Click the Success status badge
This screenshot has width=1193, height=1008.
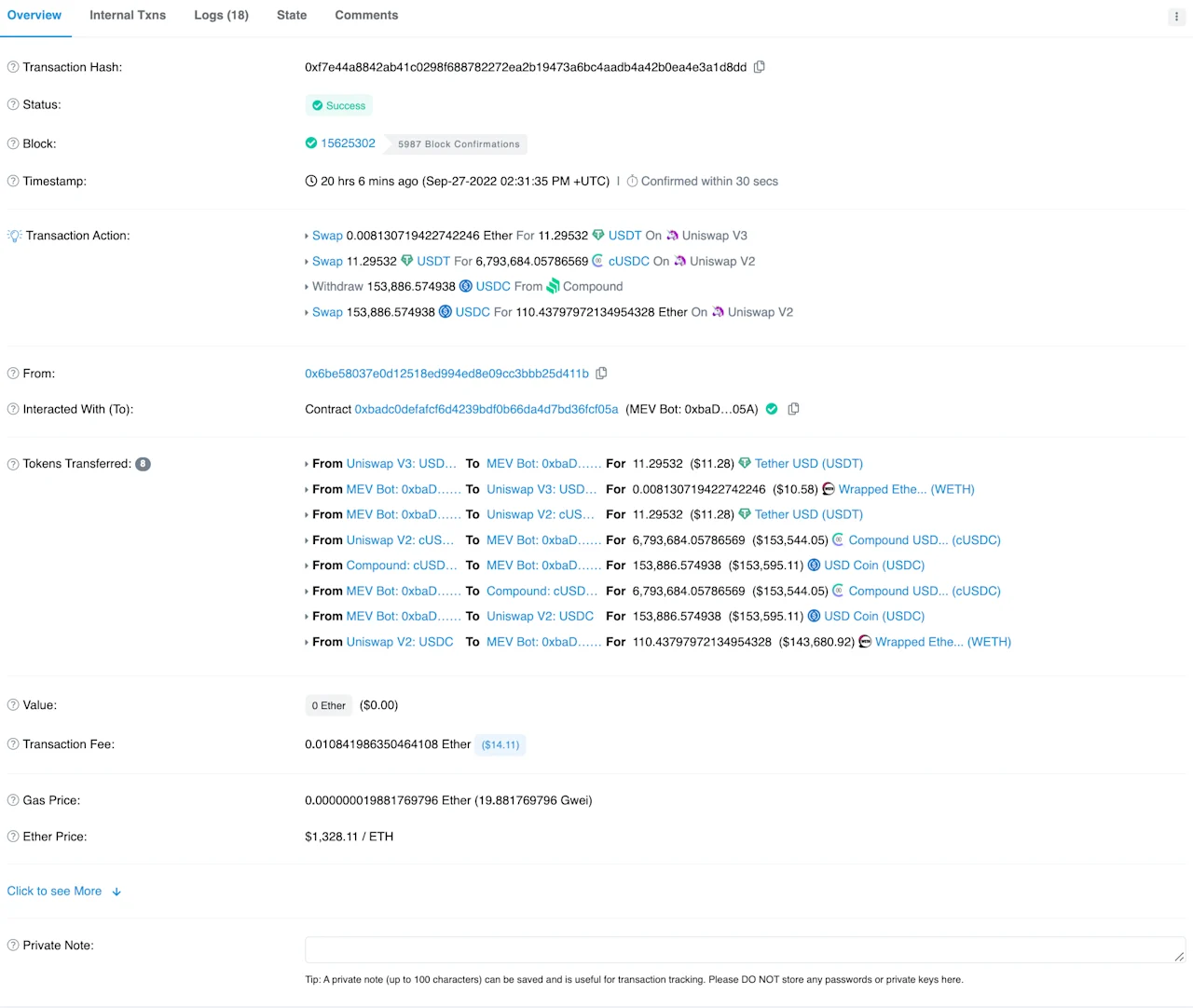click(x=339, y=105)
